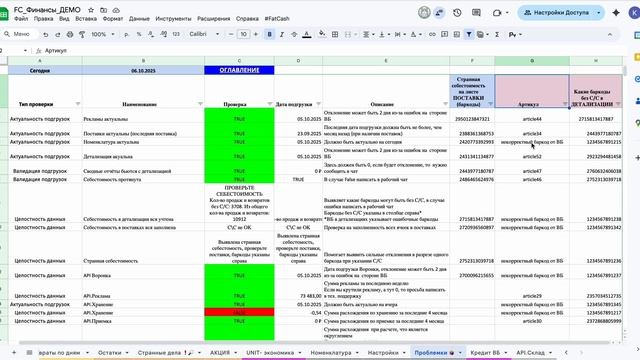Star the FC_Финансы_ДЕМО document
This screenshot has width=640, height=360.
coord(91,10)
